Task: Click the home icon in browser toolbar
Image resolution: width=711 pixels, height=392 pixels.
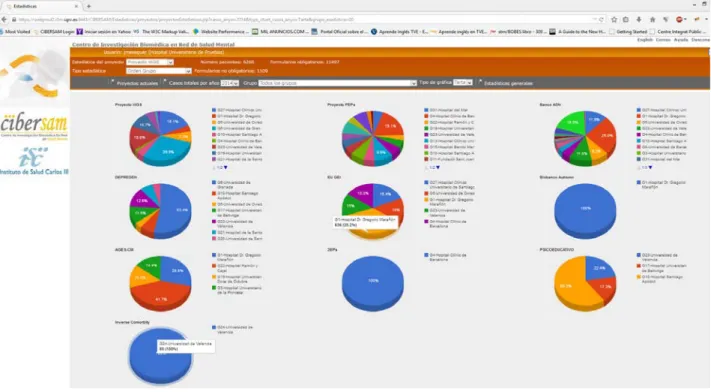Action: (x=653, y=20)
